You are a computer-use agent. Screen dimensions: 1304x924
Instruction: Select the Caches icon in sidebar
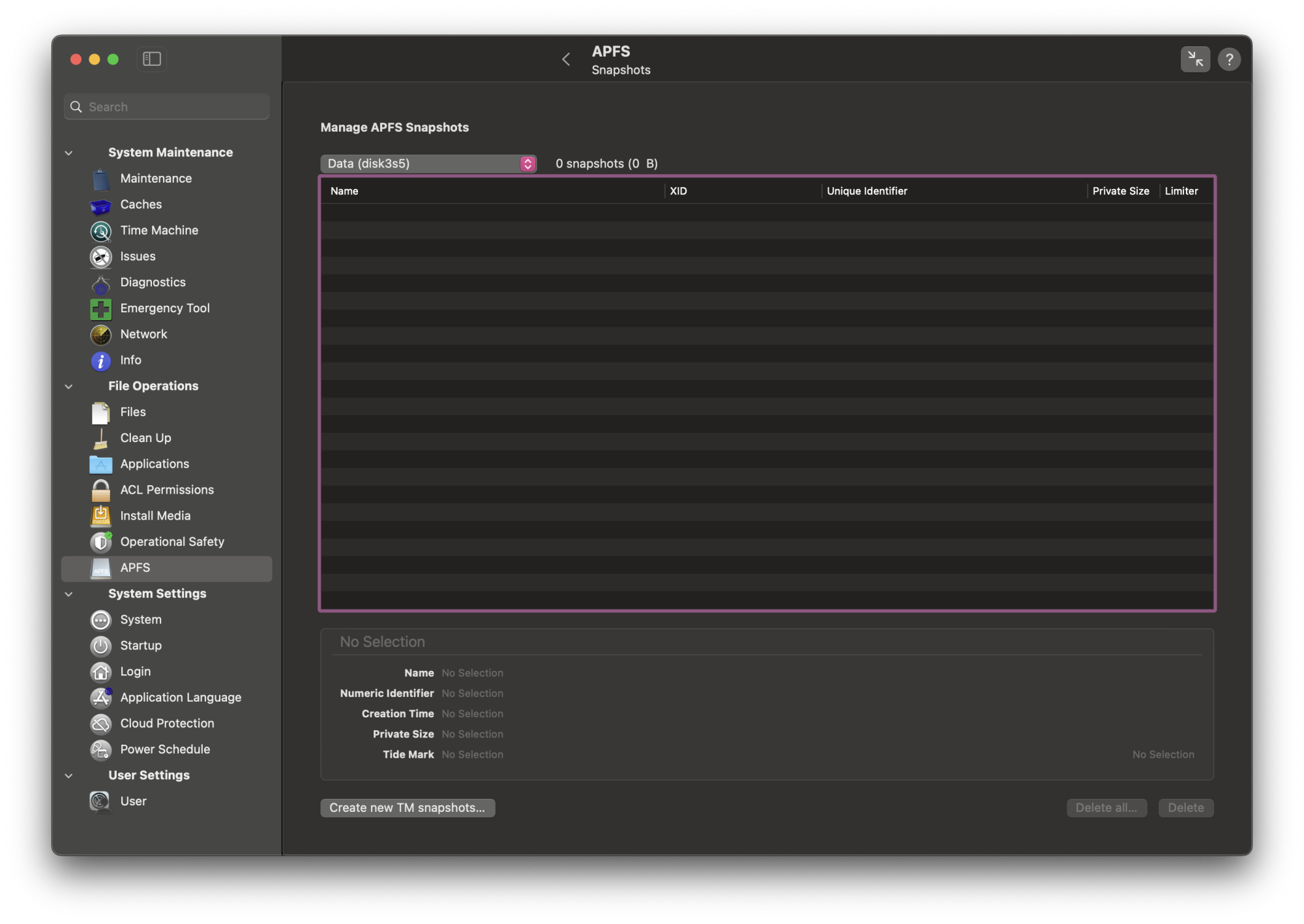(x=100, y=205)
